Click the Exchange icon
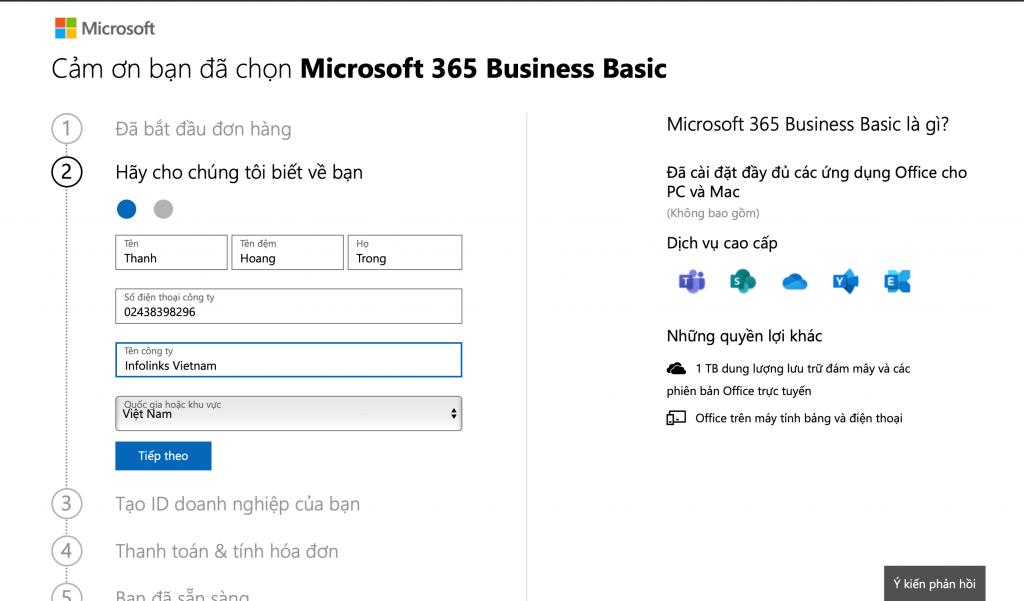 [897, 282]
